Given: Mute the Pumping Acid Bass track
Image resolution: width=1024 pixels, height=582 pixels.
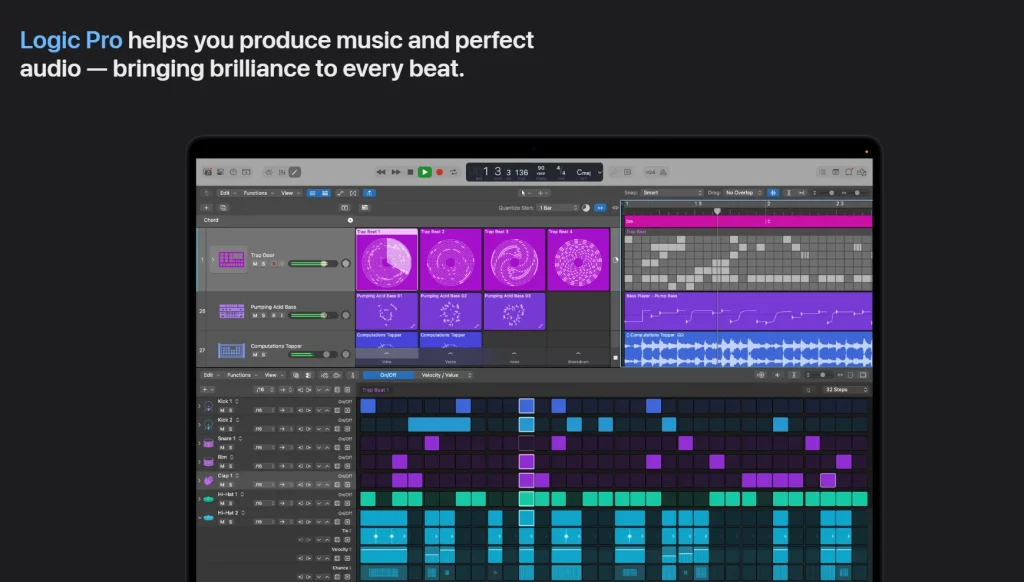Looking at the screenshot, I should pos(255,315).
